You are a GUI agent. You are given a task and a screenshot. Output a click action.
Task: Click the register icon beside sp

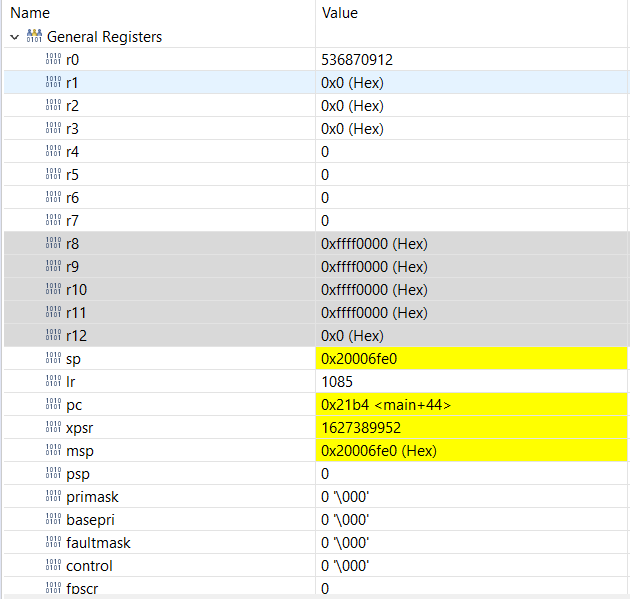[x=53, y=358]
